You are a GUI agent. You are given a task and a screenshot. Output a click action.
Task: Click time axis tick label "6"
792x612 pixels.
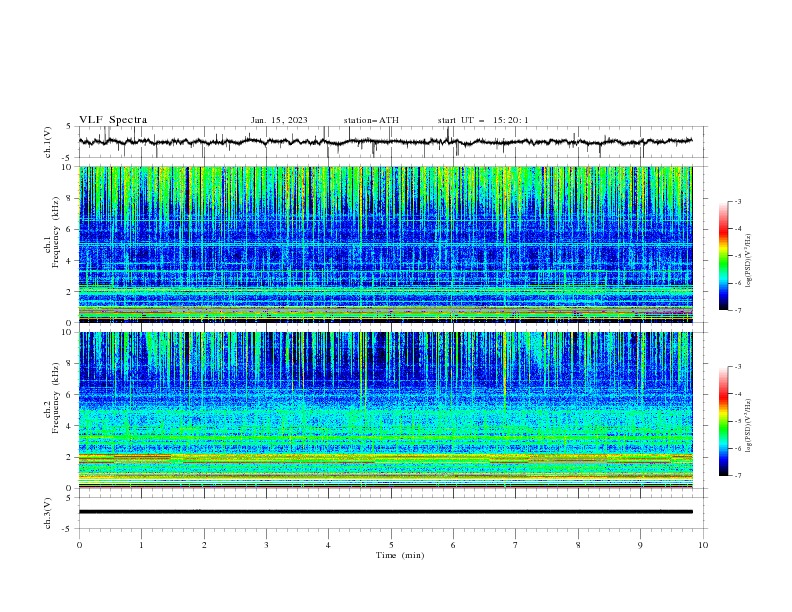tap(454, 545)
